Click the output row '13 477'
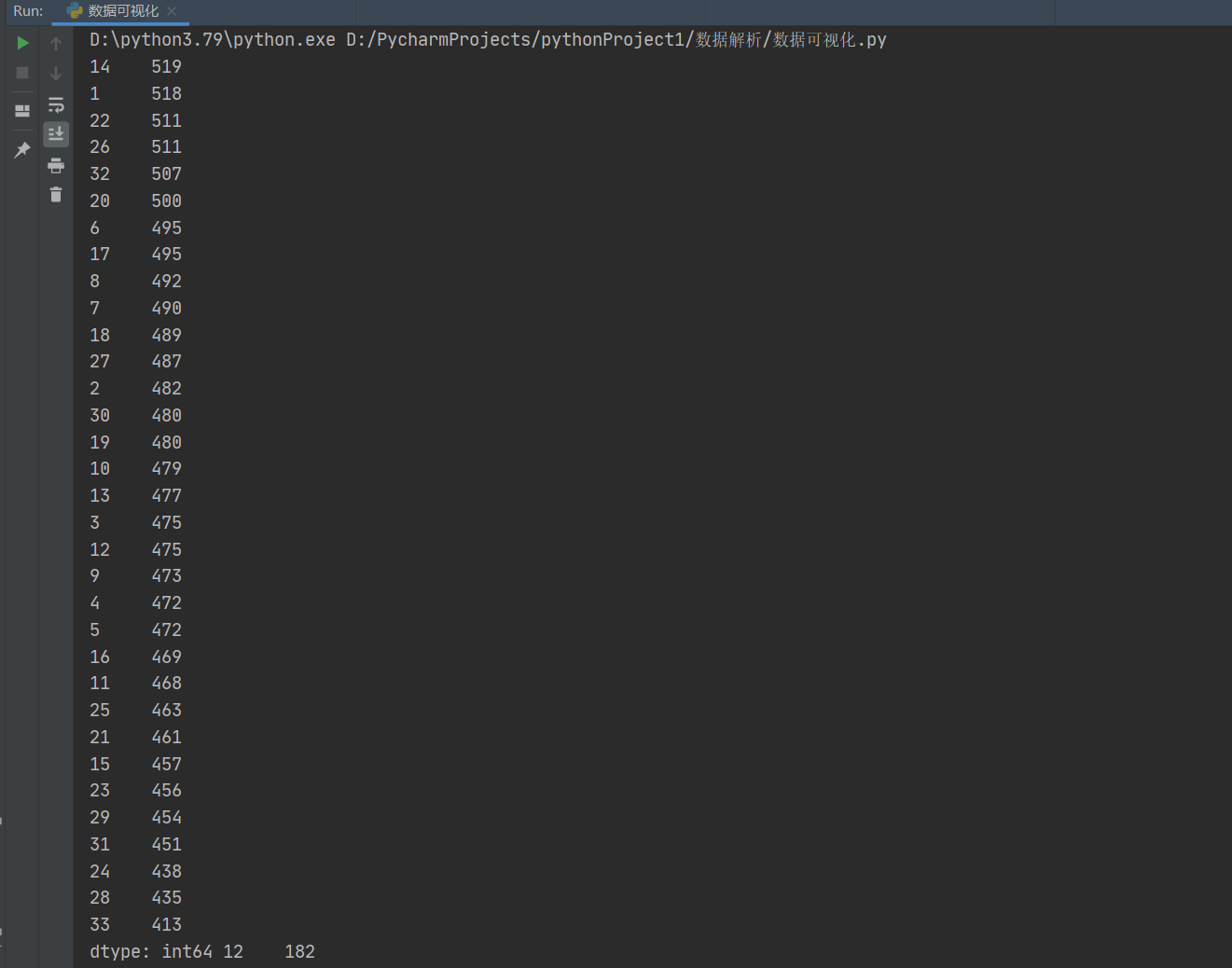The image size is (1232, 968). coord(136,496)
